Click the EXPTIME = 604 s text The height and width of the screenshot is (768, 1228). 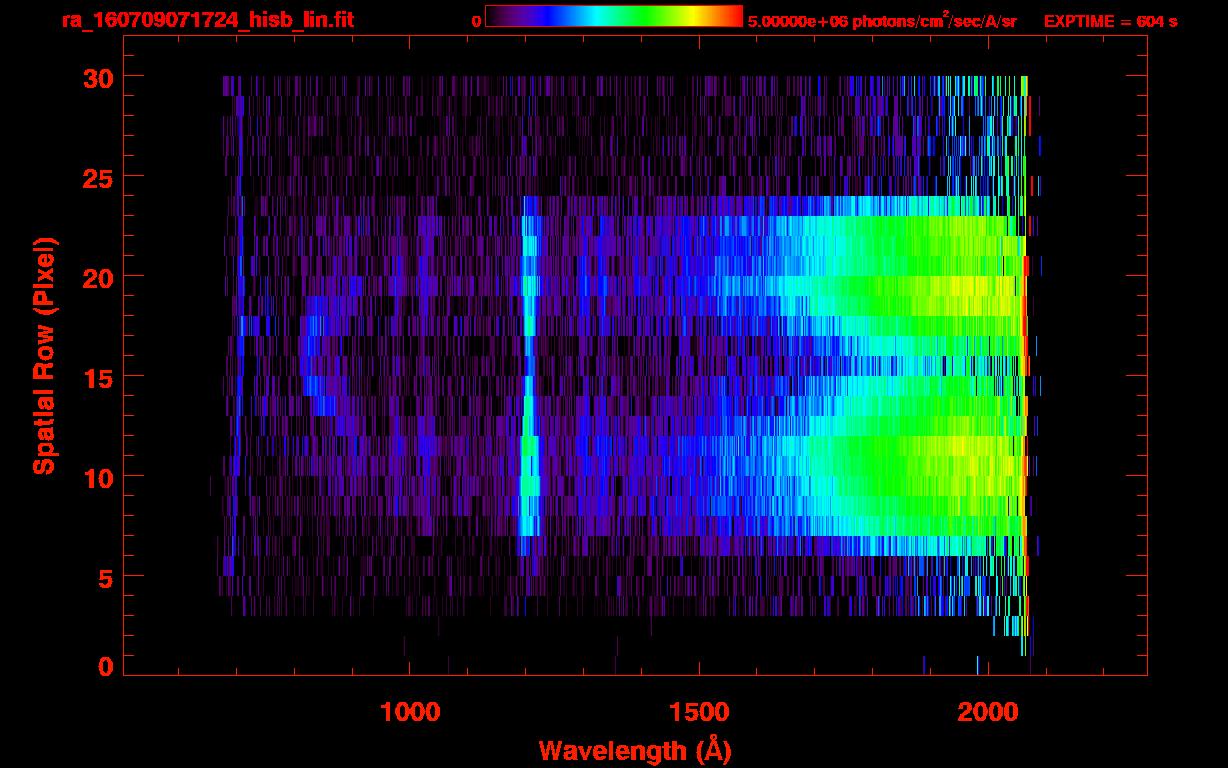(x=1110, y=21)
